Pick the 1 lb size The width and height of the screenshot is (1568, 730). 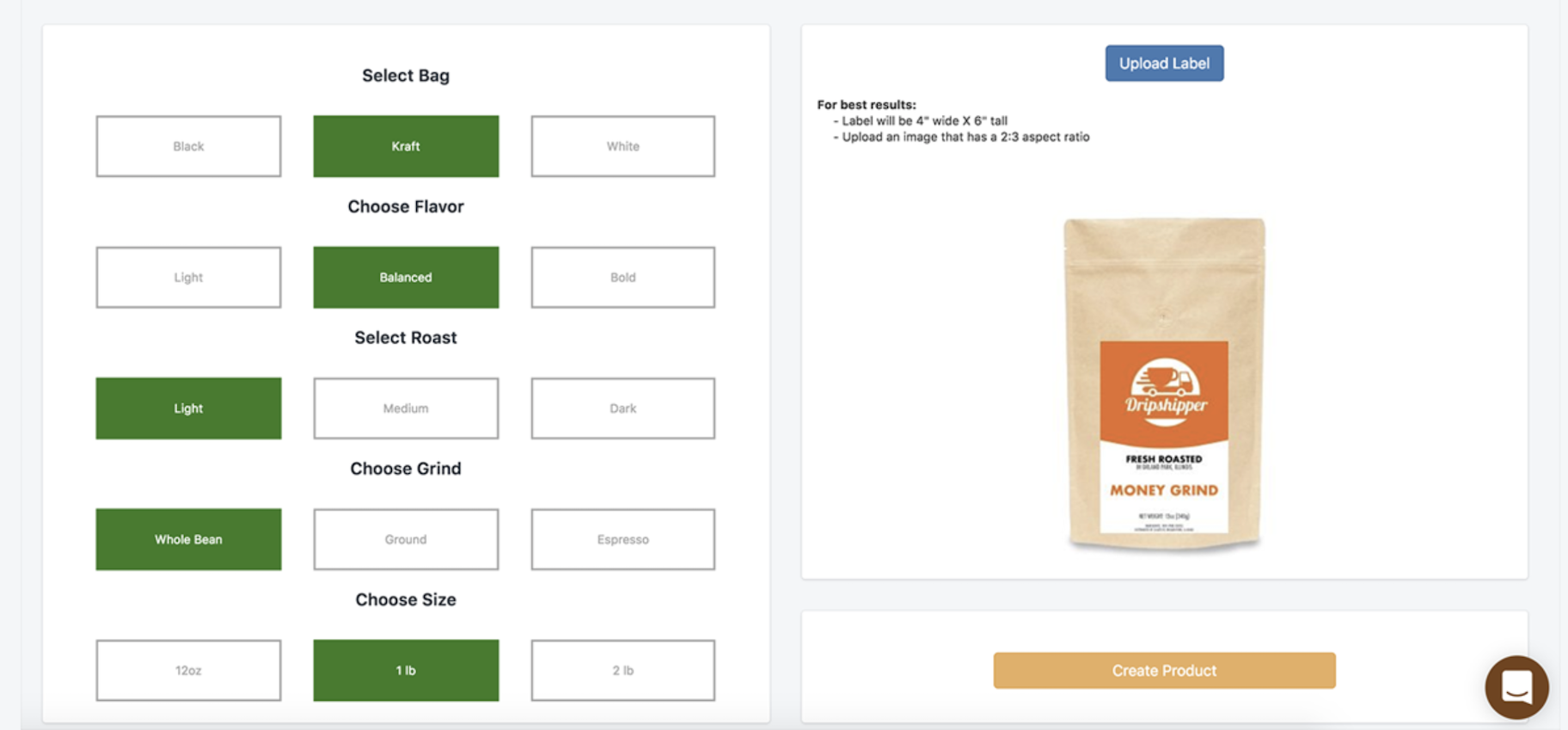tap(406, 670)
